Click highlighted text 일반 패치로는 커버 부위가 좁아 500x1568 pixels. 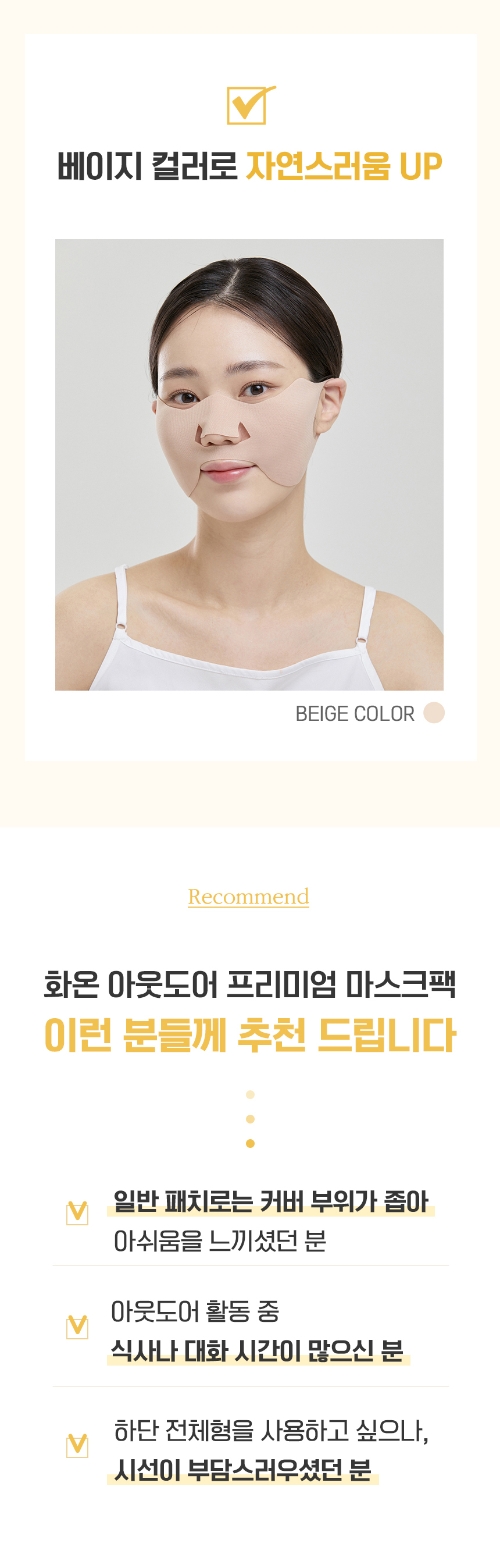pyautogui.click(x=271, y=1201)
